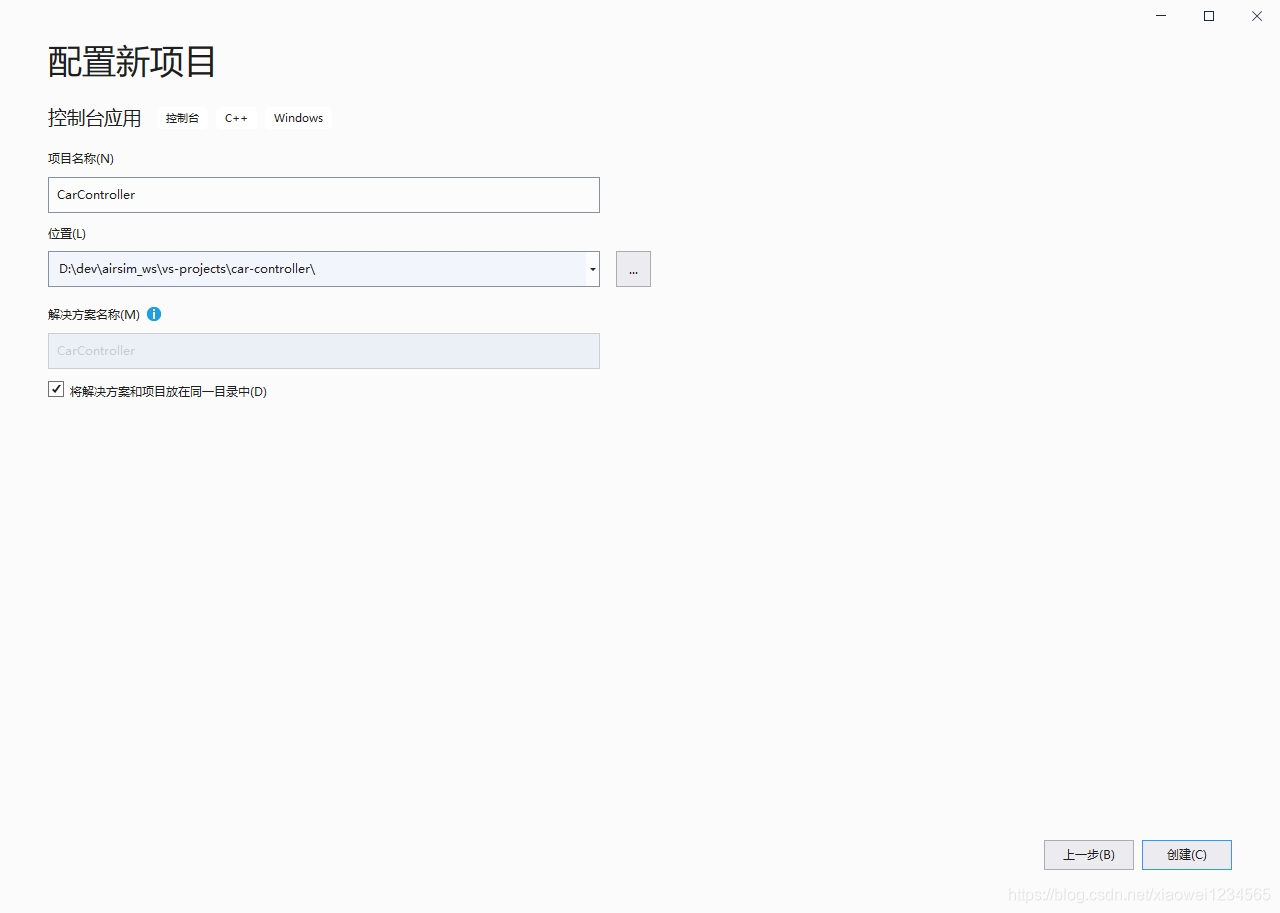The width and height of the screenshot is (1280, 913).
Task: Click the 控制台应用 template title
Action: coord(95,118)
